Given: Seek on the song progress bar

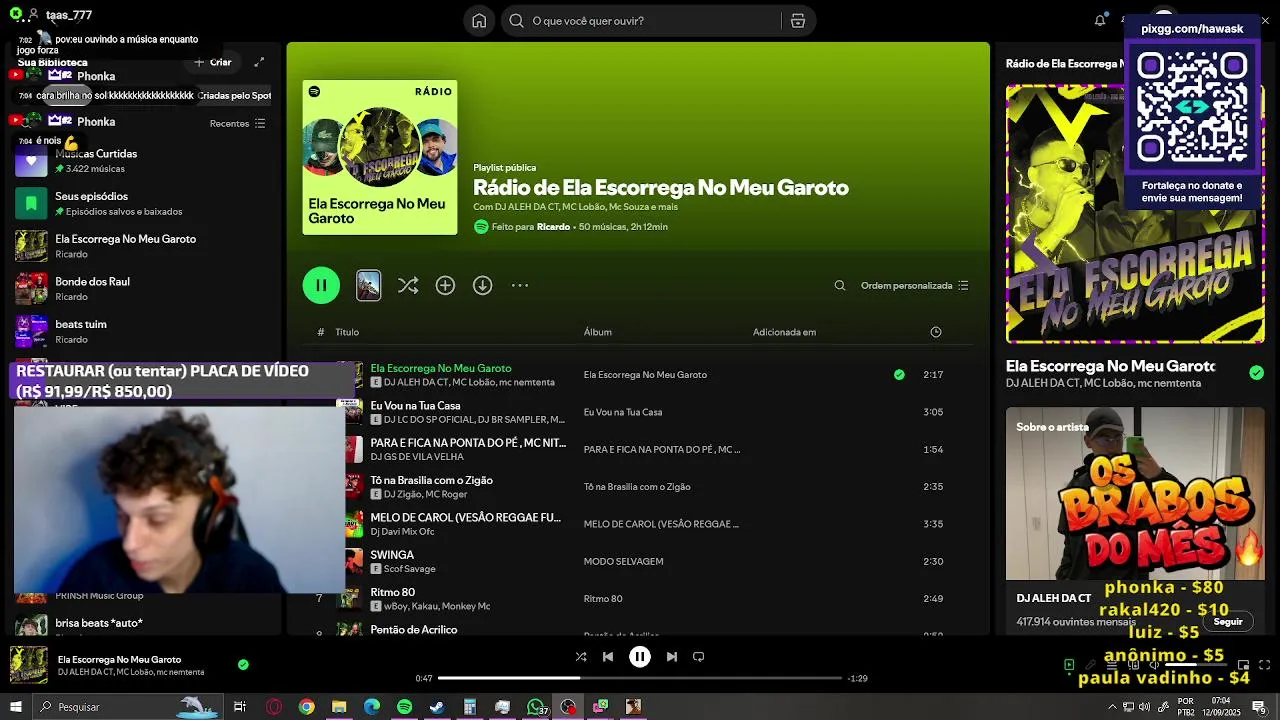Looking at the screenshot, I should point(640,678).
